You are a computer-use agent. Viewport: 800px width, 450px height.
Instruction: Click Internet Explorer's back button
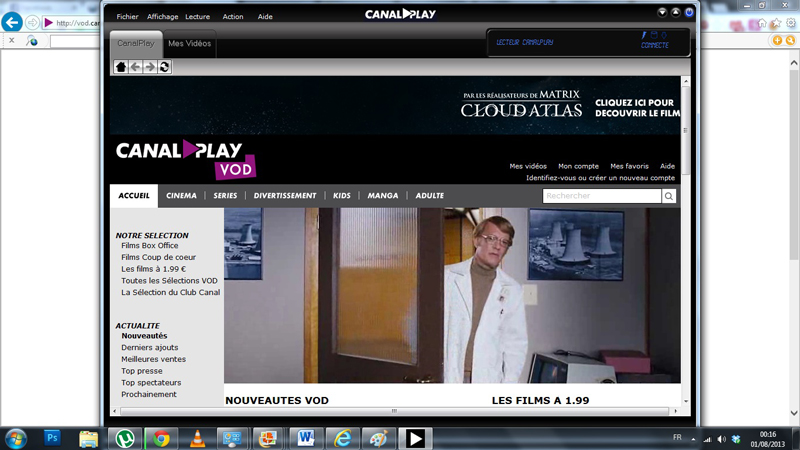click(x=12, y=22)
